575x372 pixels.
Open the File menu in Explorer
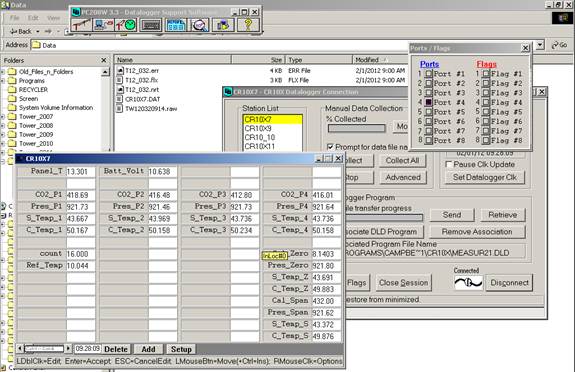(15, 18)
